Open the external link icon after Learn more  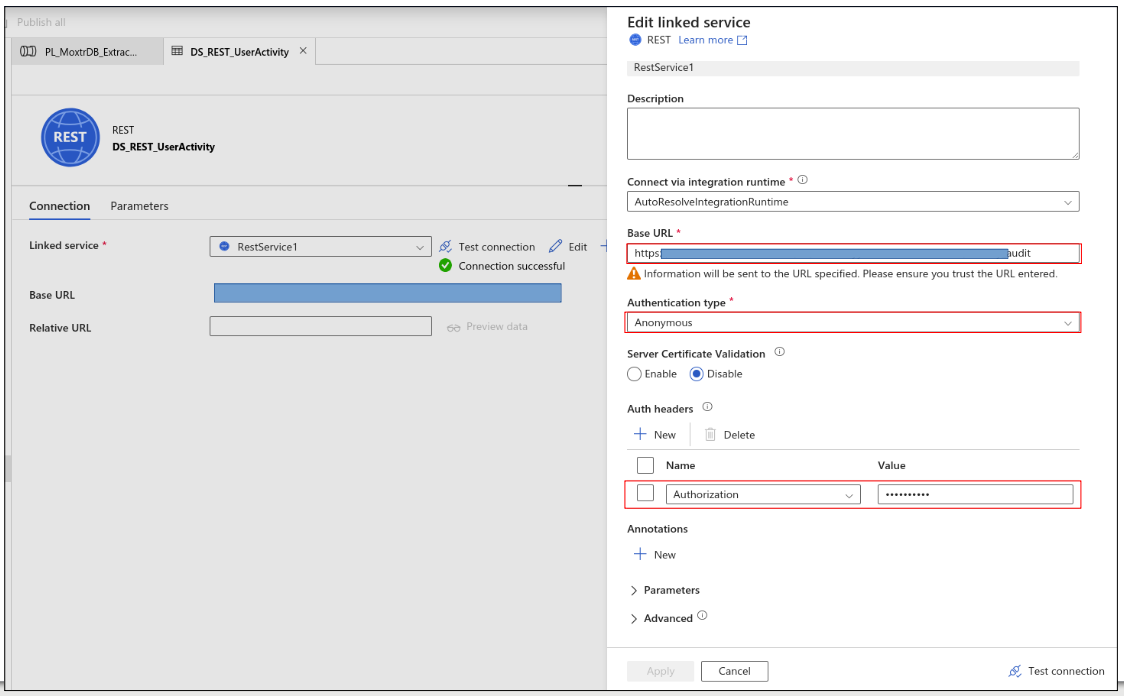tap(742, 40)
